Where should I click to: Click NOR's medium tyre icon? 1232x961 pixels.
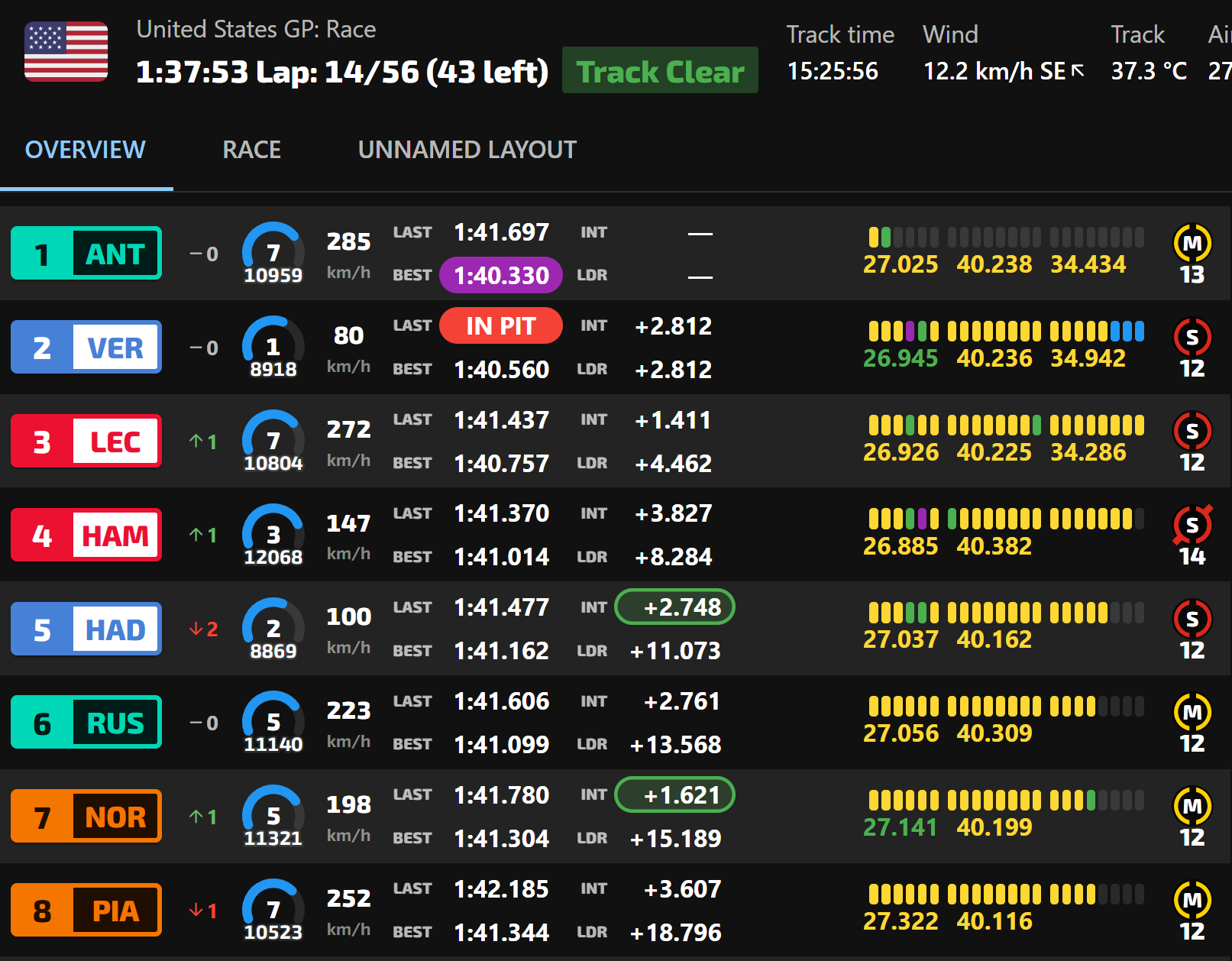(1192, 806)
